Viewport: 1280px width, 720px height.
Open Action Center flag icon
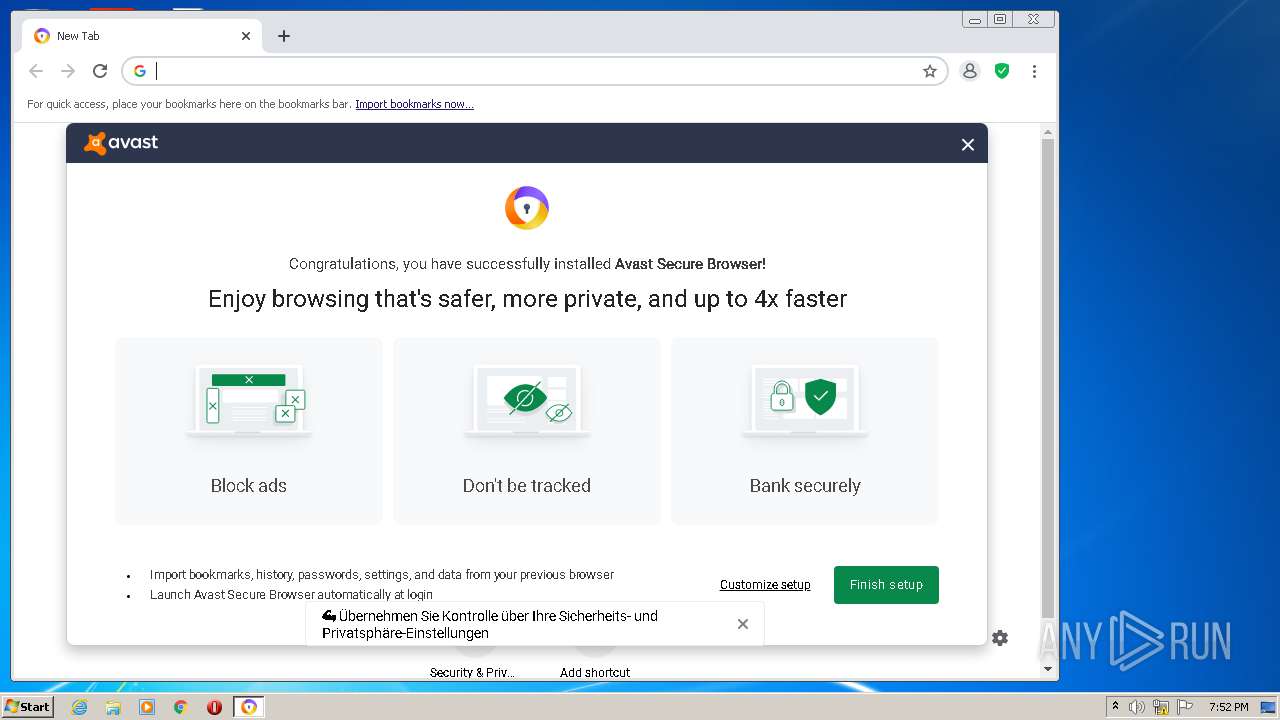(1185, 707)
